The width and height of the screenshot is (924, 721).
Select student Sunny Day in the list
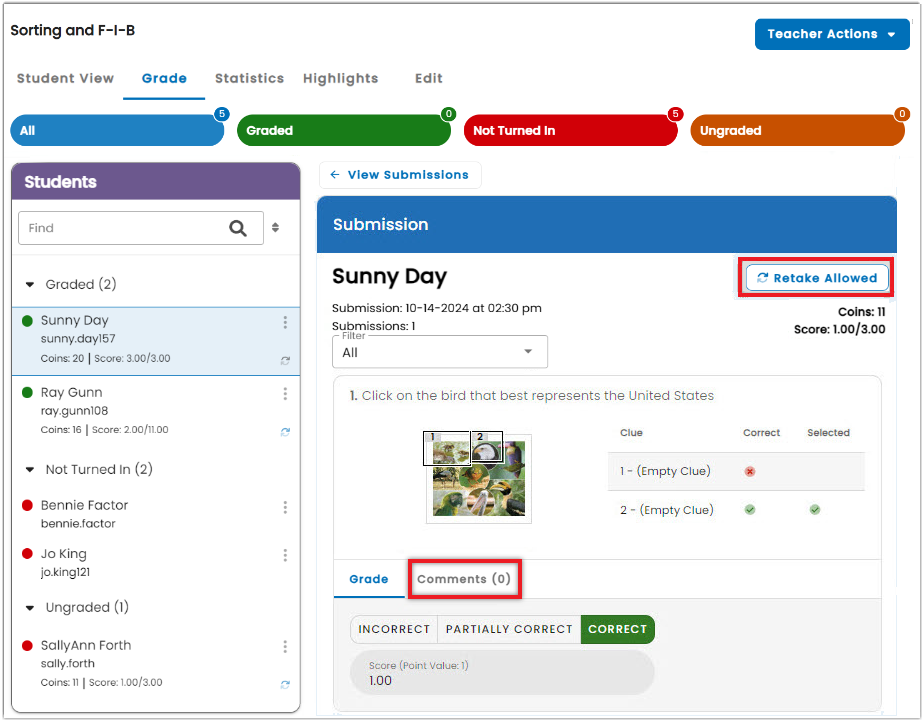tap(156, 341)
